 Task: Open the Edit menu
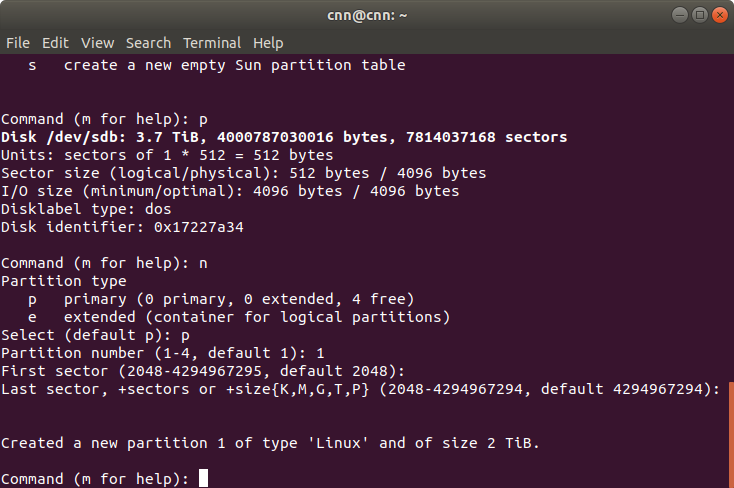[55, 43]
